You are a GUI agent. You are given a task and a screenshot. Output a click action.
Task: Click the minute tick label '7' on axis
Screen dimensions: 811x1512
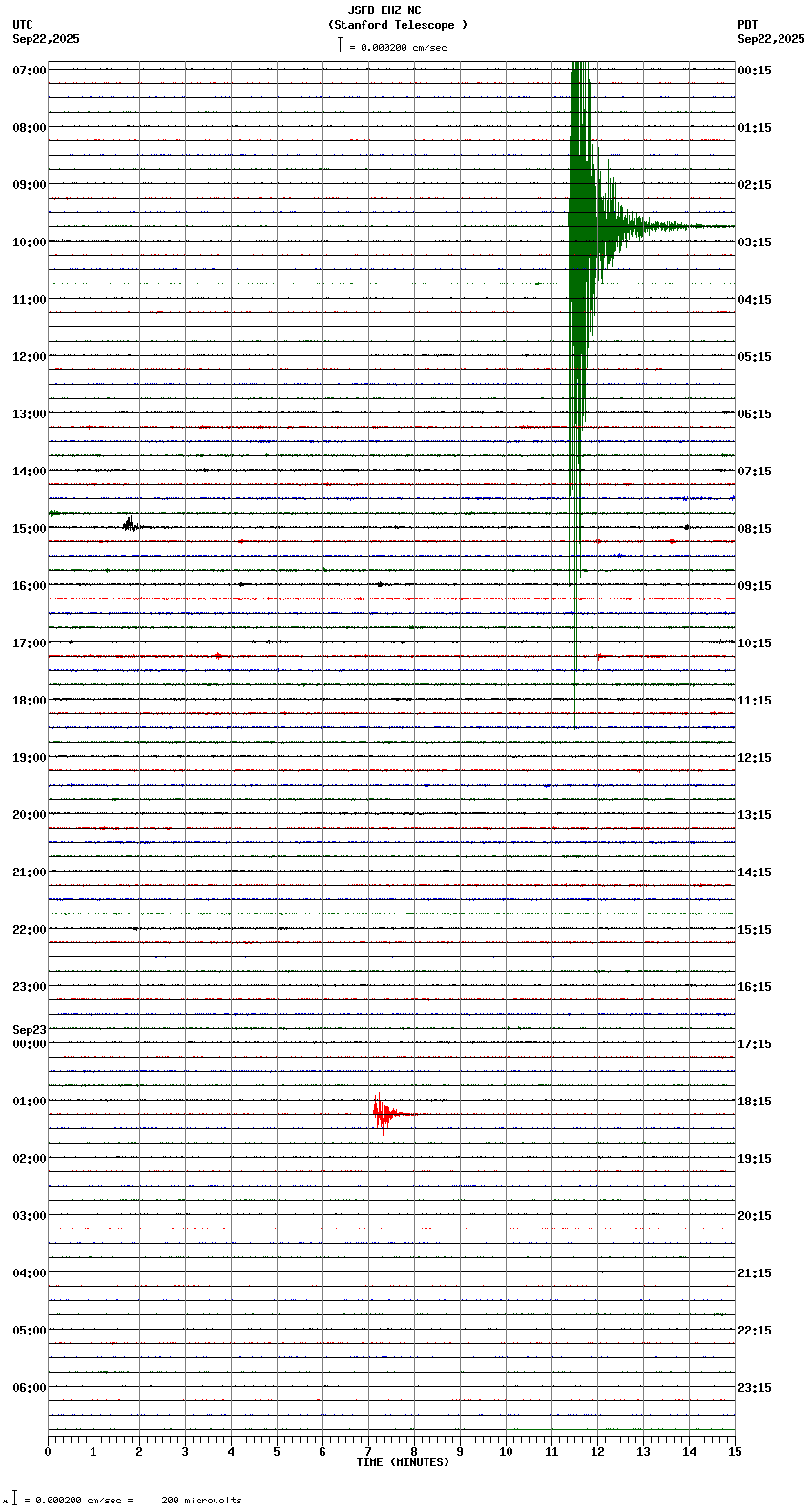(368, 1452)
